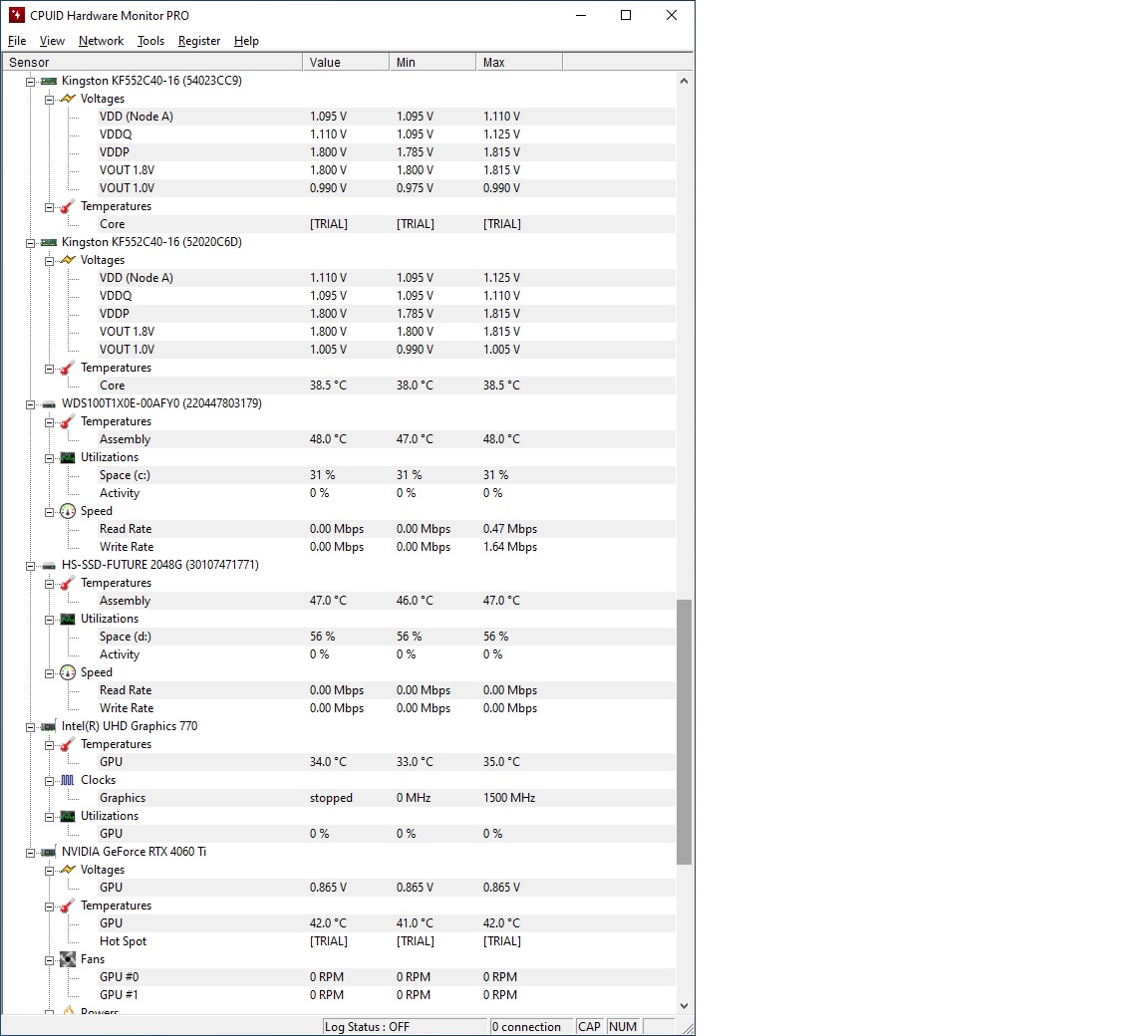Click the Voltages icon under Kingston (54023CC9)
This screenshot has width=1148, height=1036.
pos(68,99)
